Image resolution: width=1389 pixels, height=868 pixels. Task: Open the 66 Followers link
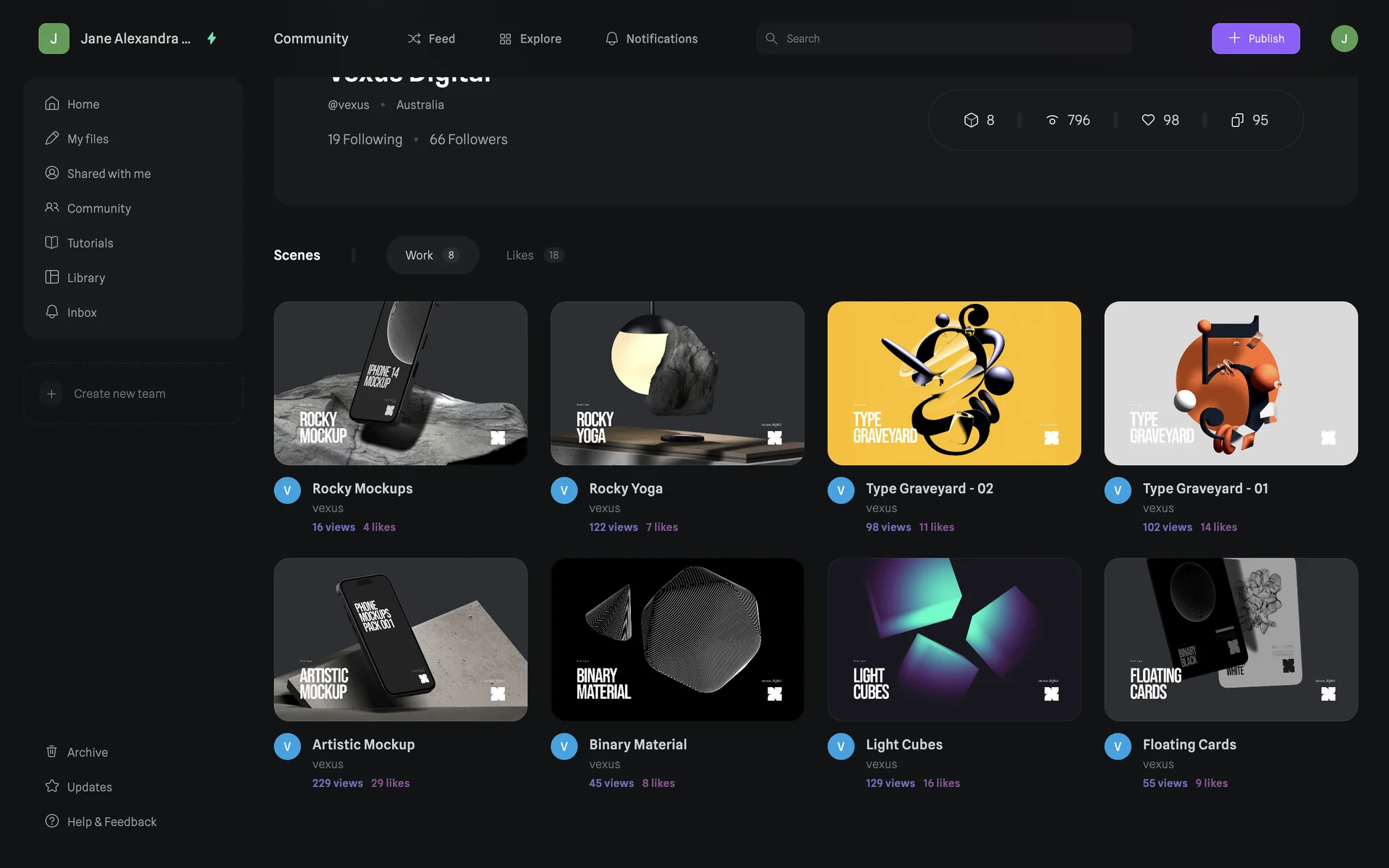point(468,139)
